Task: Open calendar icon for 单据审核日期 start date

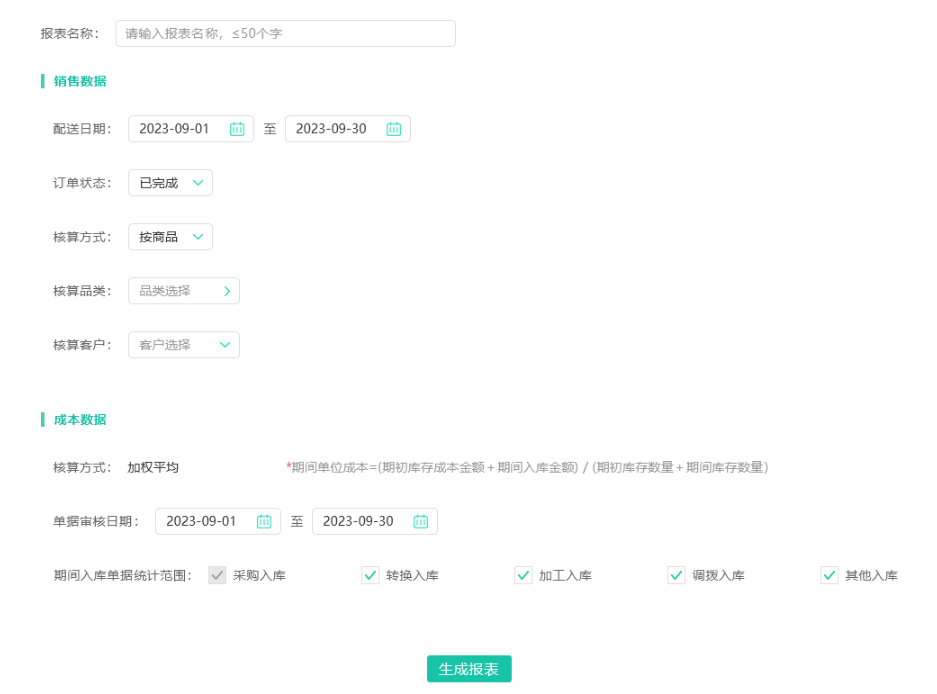Action: (x=264, y=521)
